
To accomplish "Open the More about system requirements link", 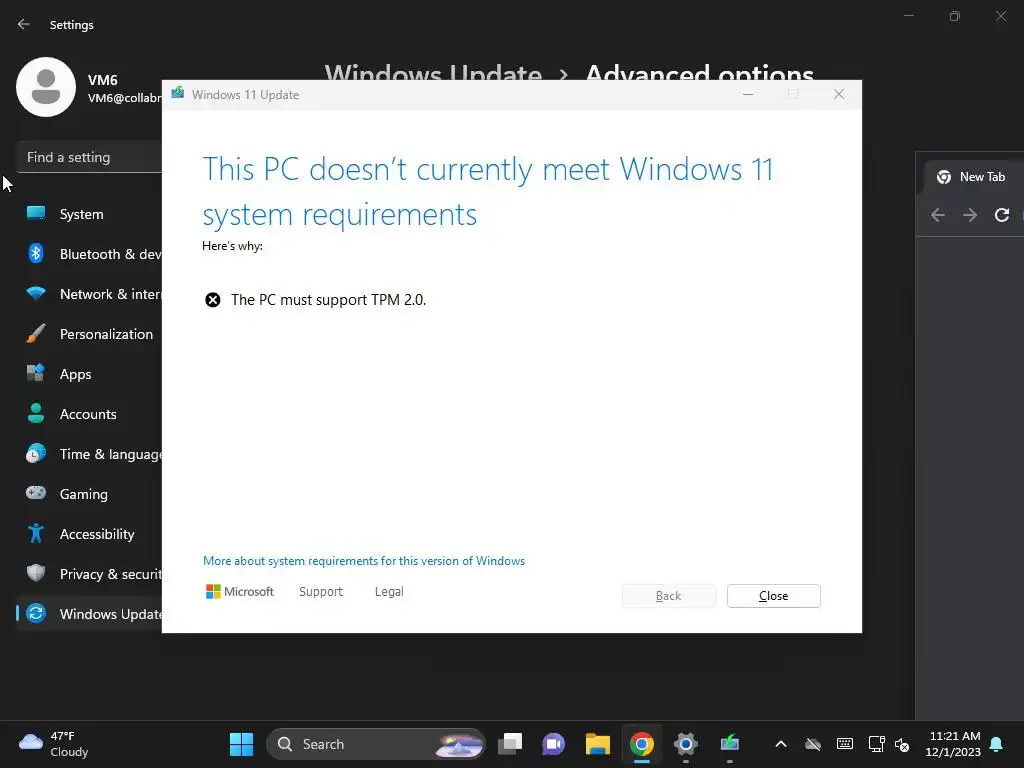I will coord(364,561).
